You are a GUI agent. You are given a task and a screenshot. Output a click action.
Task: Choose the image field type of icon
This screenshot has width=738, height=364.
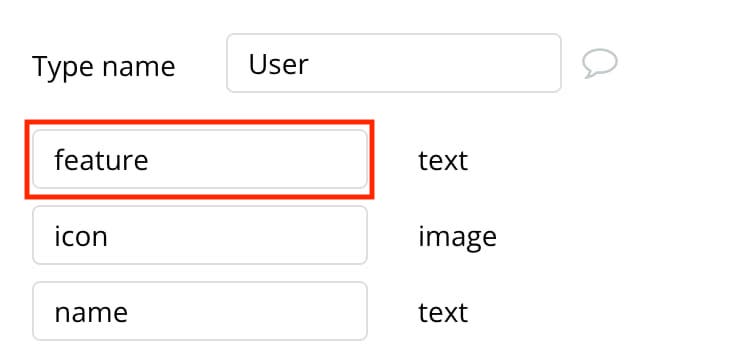457,237
